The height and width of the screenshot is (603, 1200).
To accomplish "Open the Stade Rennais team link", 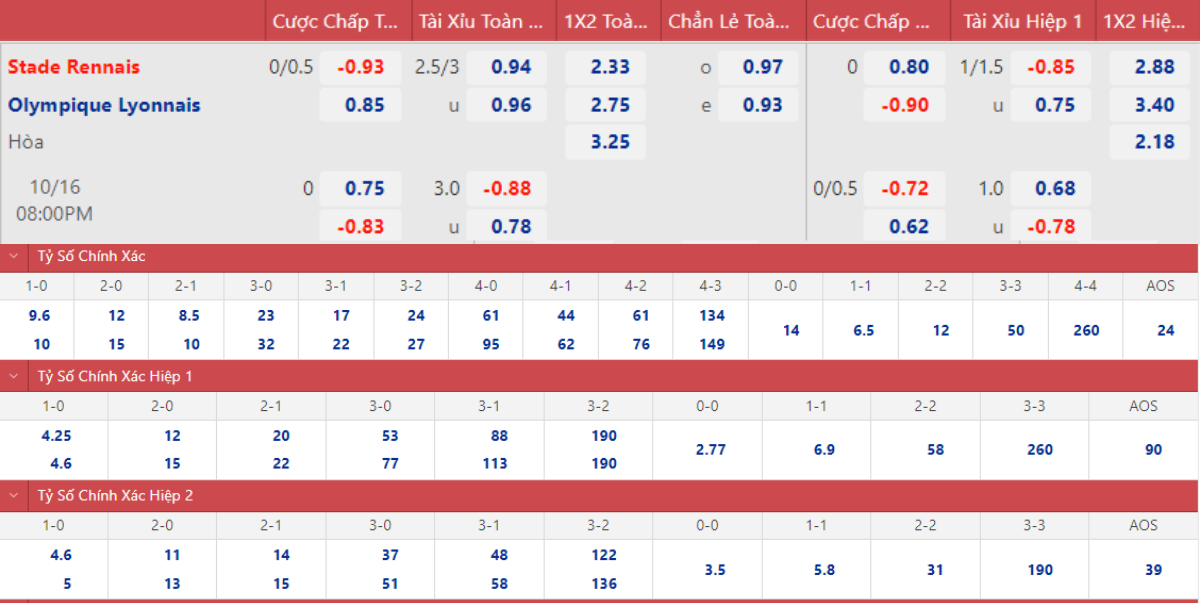I will (74, 67).
